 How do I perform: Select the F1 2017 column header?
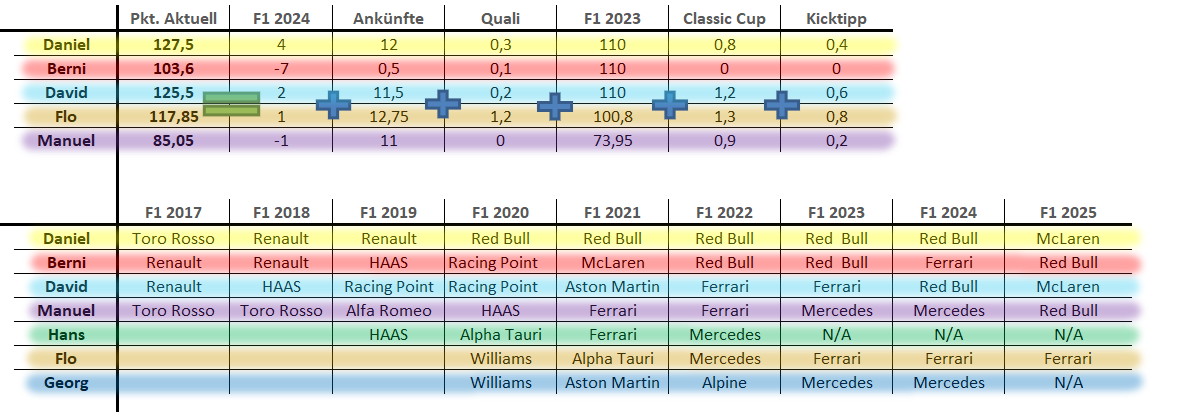tap(173, 213)
